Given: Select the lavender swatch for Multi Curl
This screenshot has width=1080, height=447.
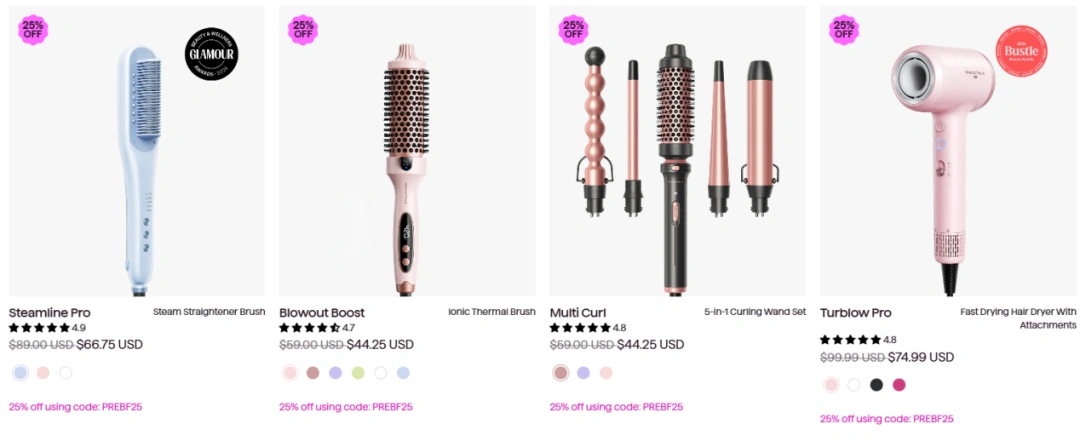Looking at the screenshot, I should (x=583, y=373).
